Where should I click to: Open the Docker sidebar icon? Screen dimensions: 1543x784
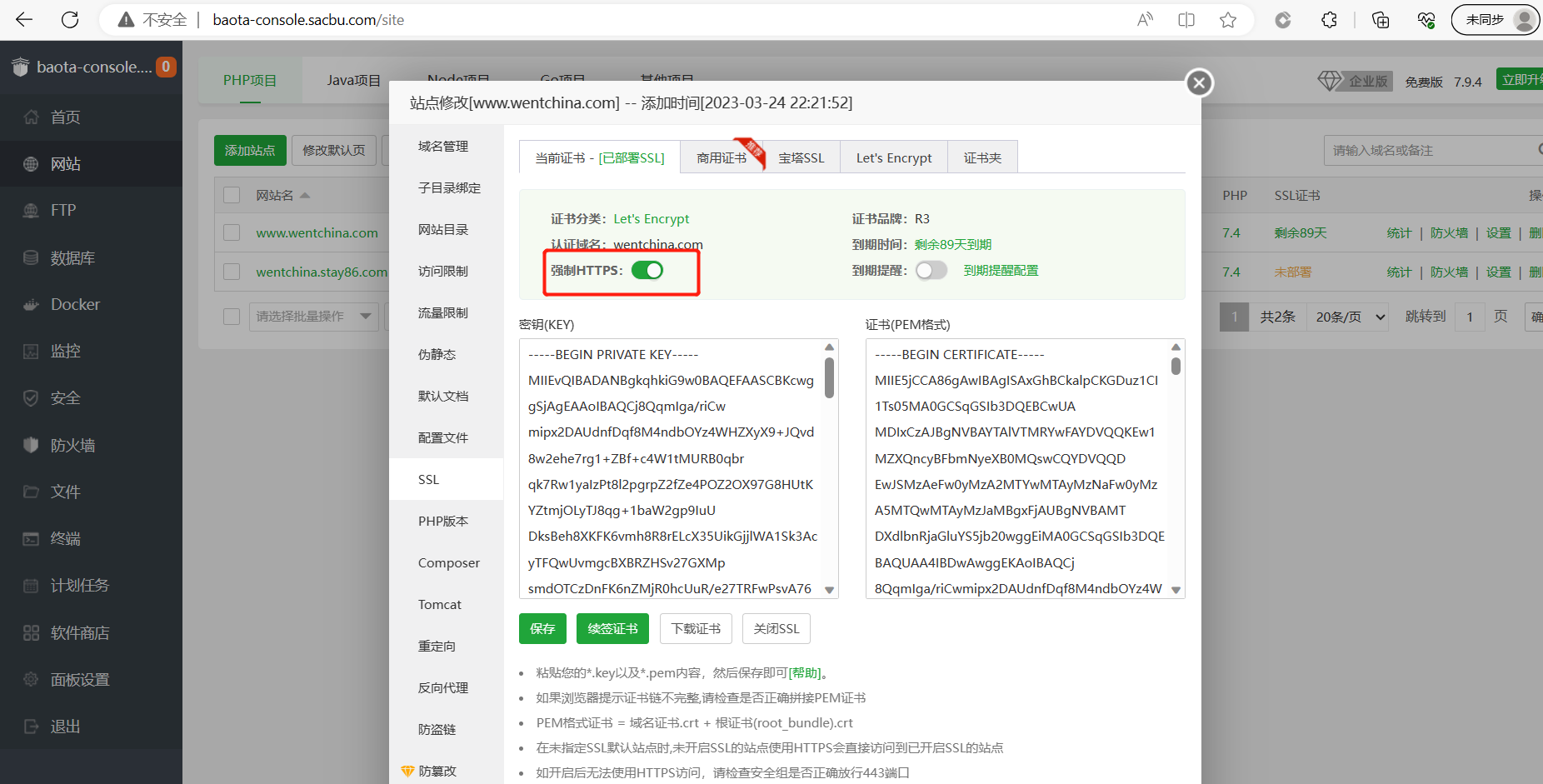31,305
